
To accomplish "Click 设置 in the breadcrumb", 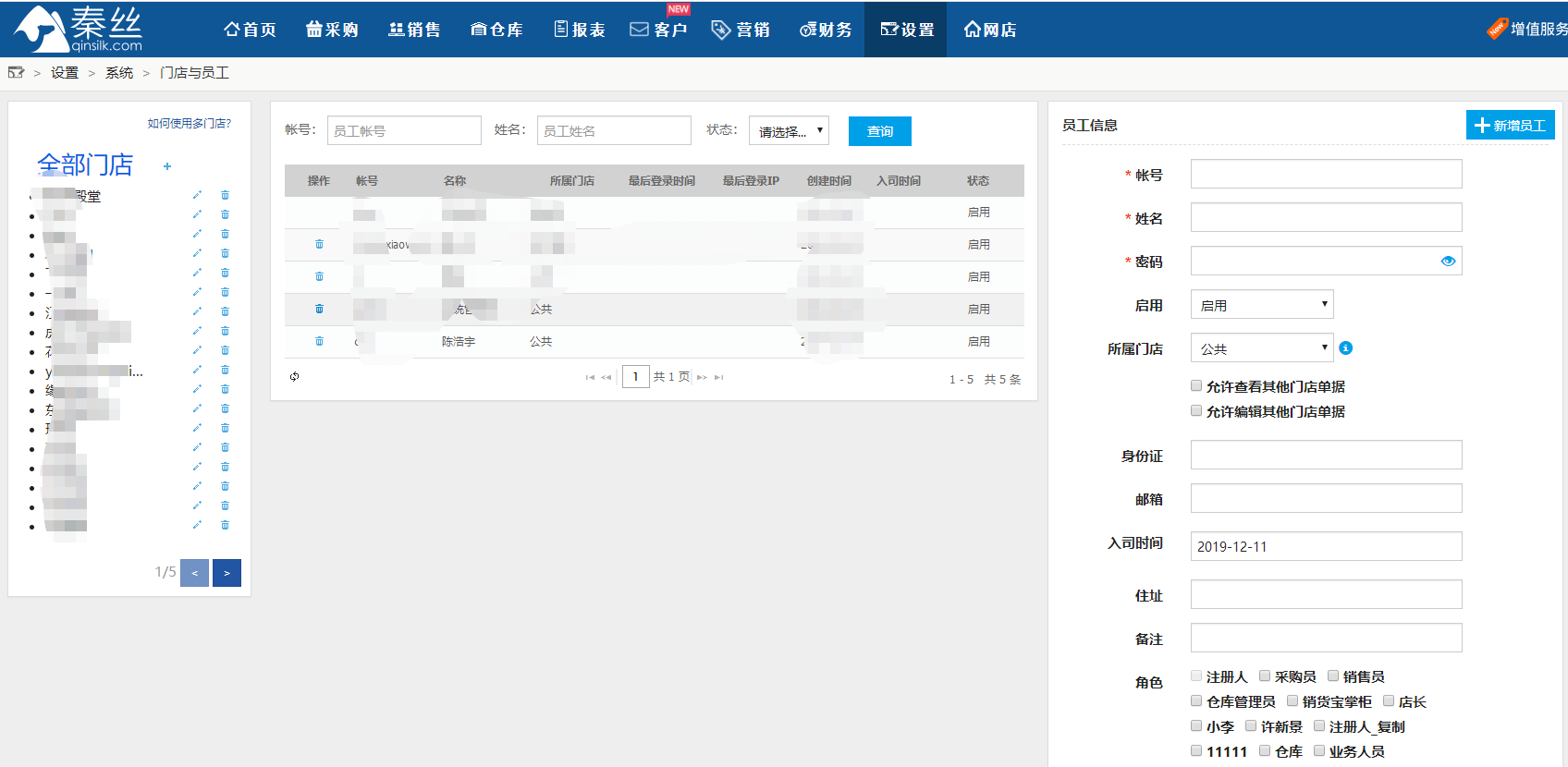I will (x=65, y=72).
